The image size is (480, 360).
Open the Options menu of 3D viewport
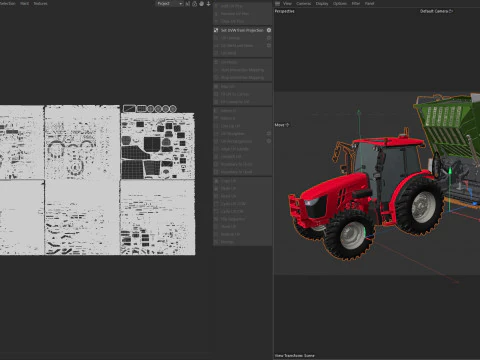tap(340, 4)
